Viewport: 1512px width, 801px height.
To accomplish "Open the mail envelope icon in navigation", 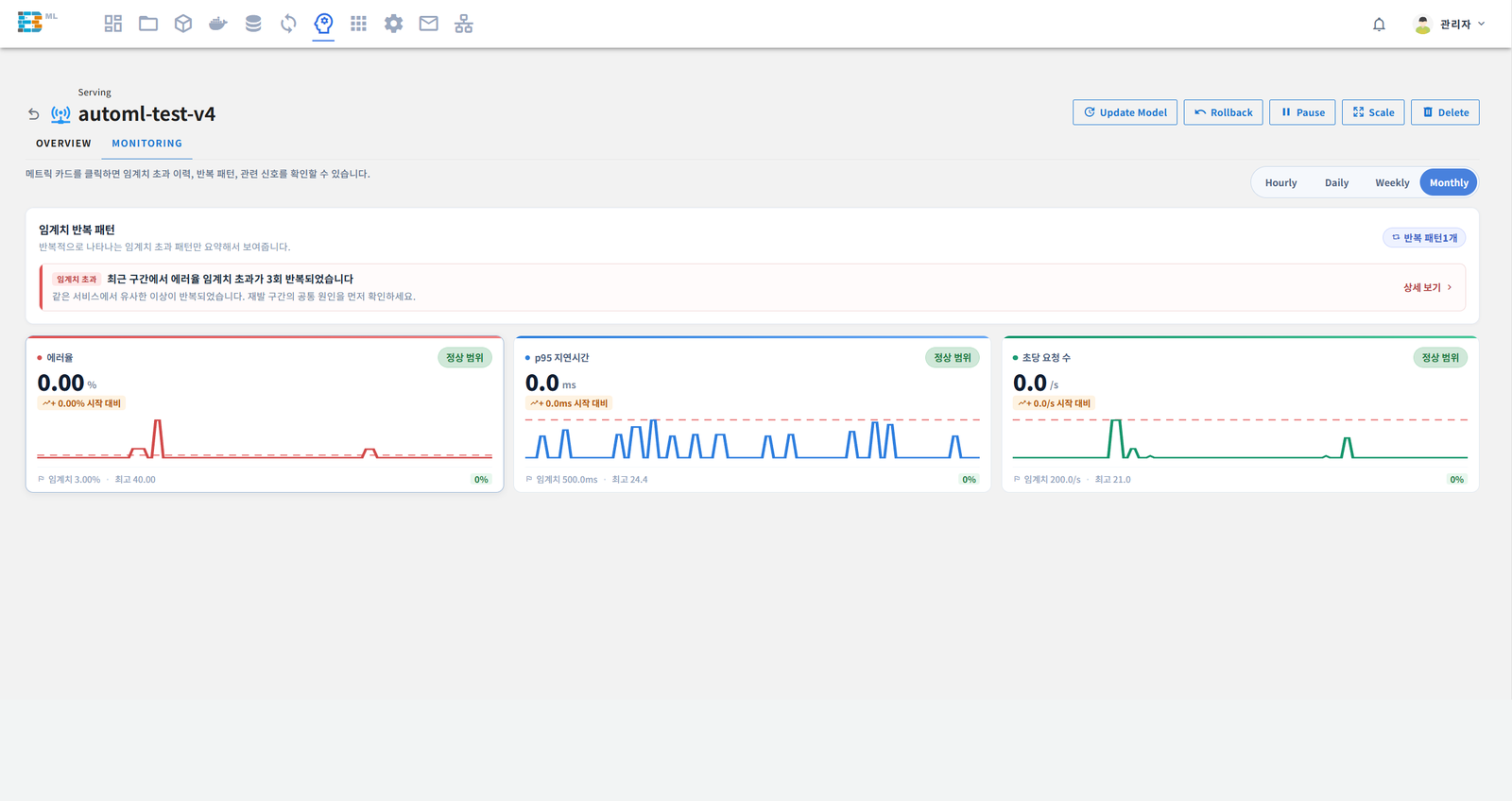I will coord(428,24).
